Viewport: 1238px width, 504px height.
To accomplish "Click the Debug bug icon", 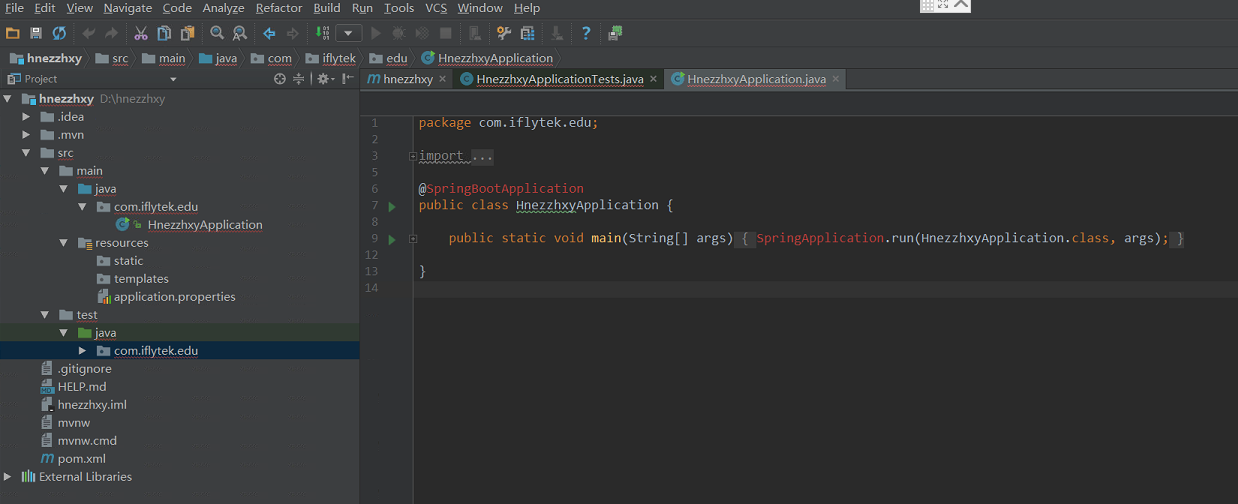I will [399, 33].
